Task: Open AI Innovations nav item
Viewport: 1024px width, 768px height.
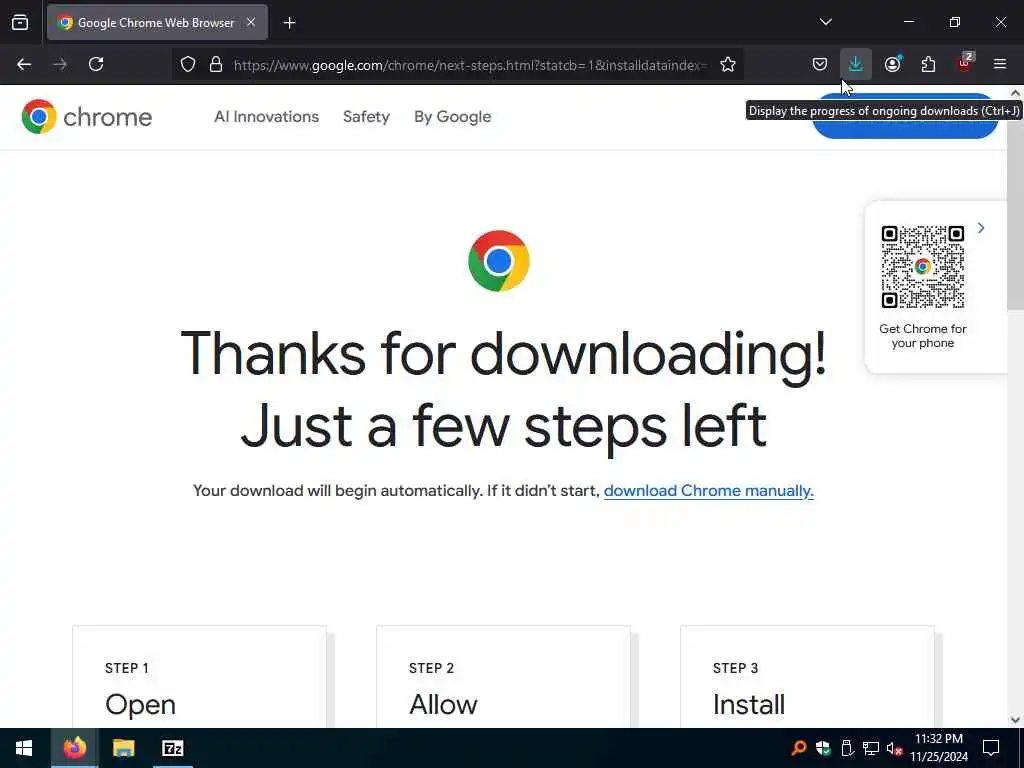Action: [266, 117]
